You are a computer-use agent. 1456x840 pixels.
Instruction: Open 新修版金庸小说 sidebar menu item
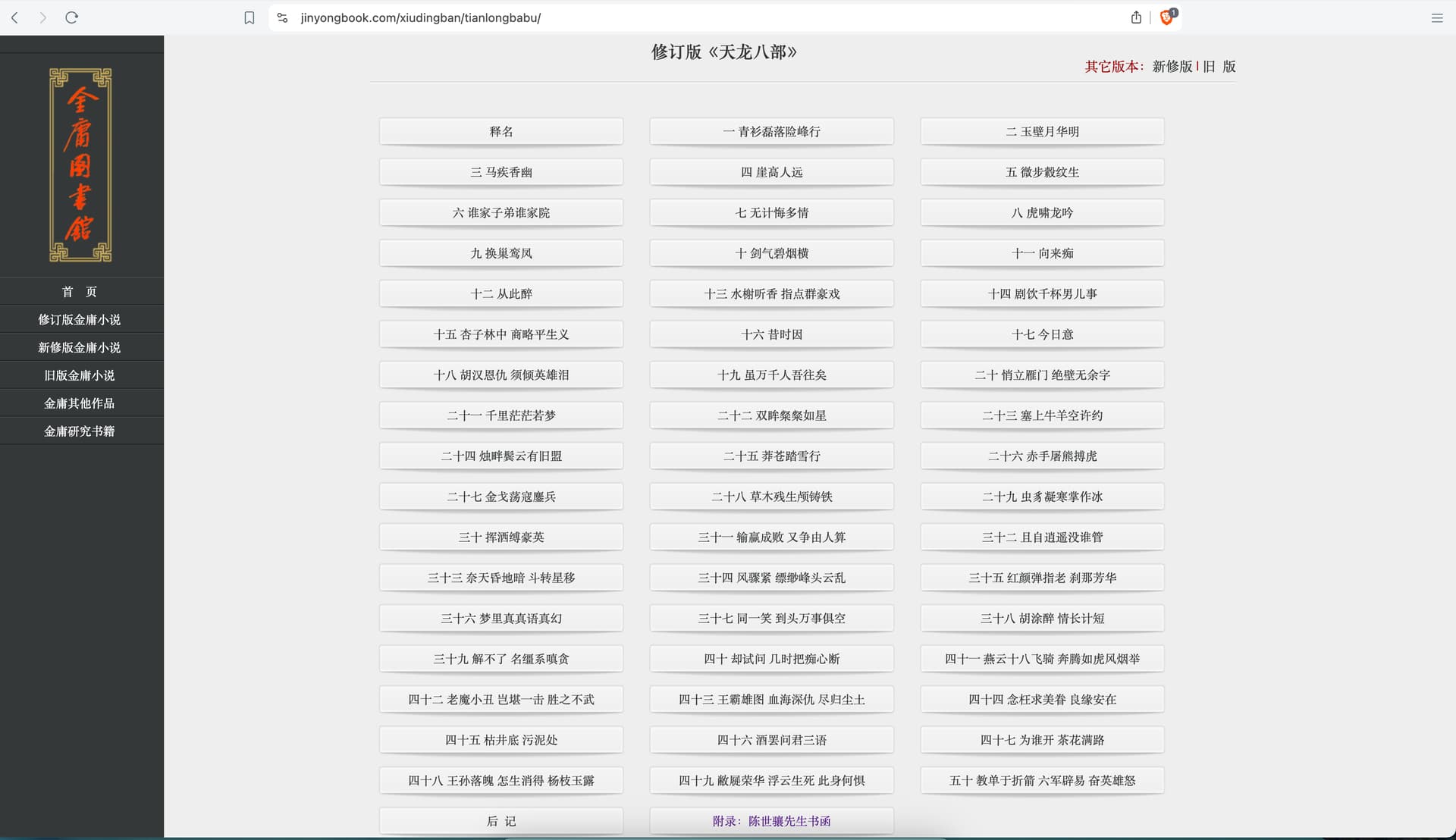80,347
